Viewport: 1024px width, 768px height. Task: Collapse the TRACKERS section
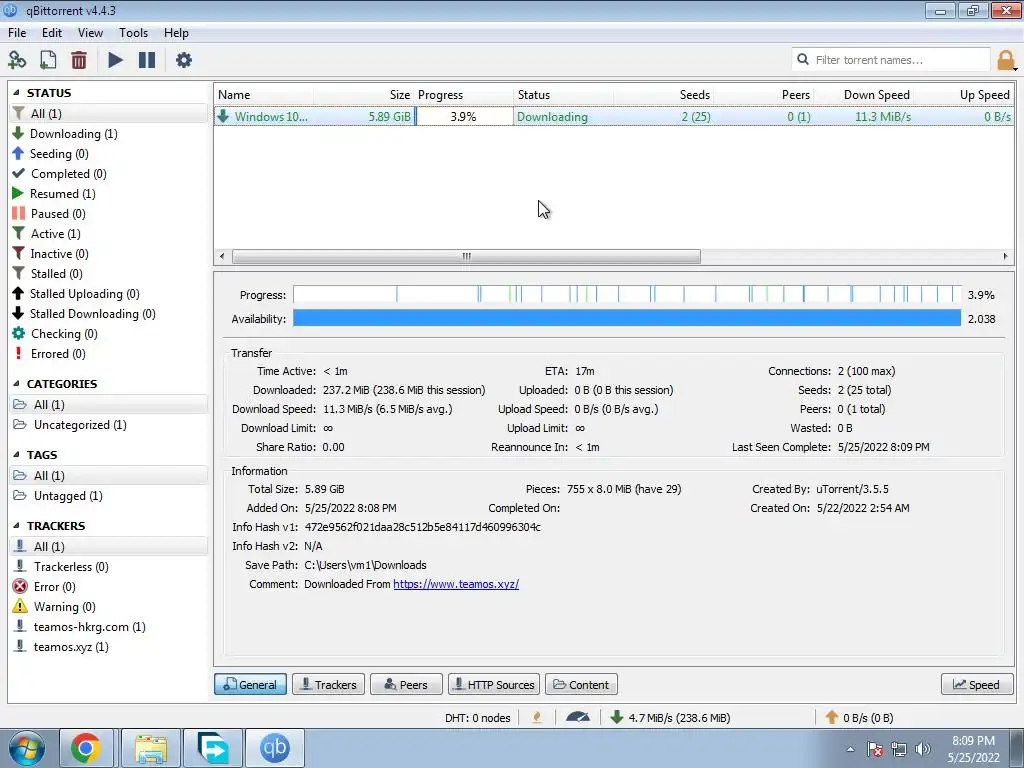[16, 526]
